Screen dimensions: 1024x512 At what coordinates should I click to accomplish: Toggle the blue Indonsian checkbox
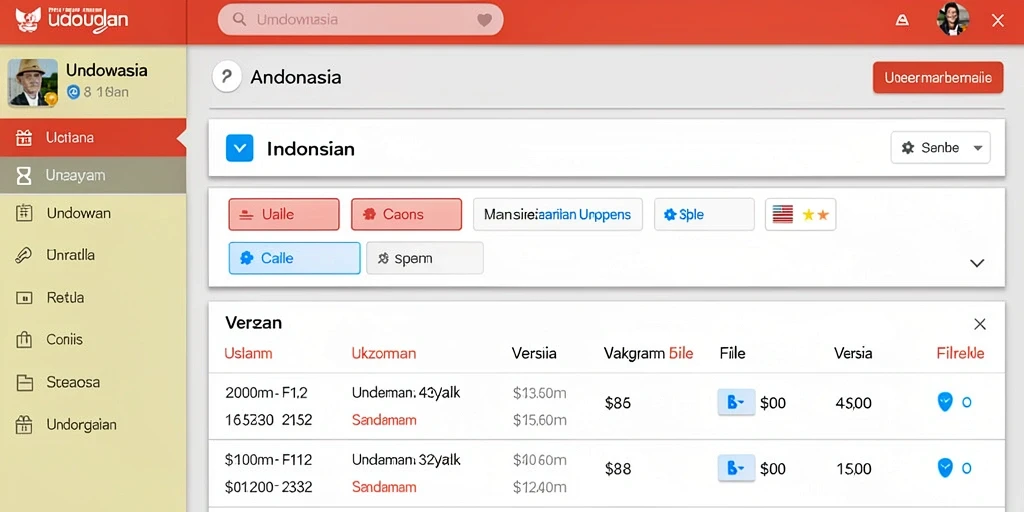239,148
